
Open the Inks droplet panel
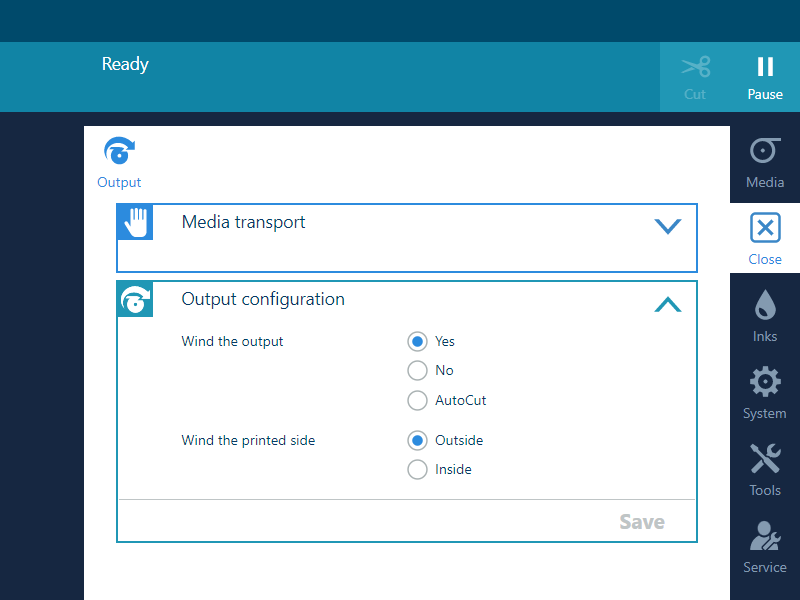tap(765, 314)
